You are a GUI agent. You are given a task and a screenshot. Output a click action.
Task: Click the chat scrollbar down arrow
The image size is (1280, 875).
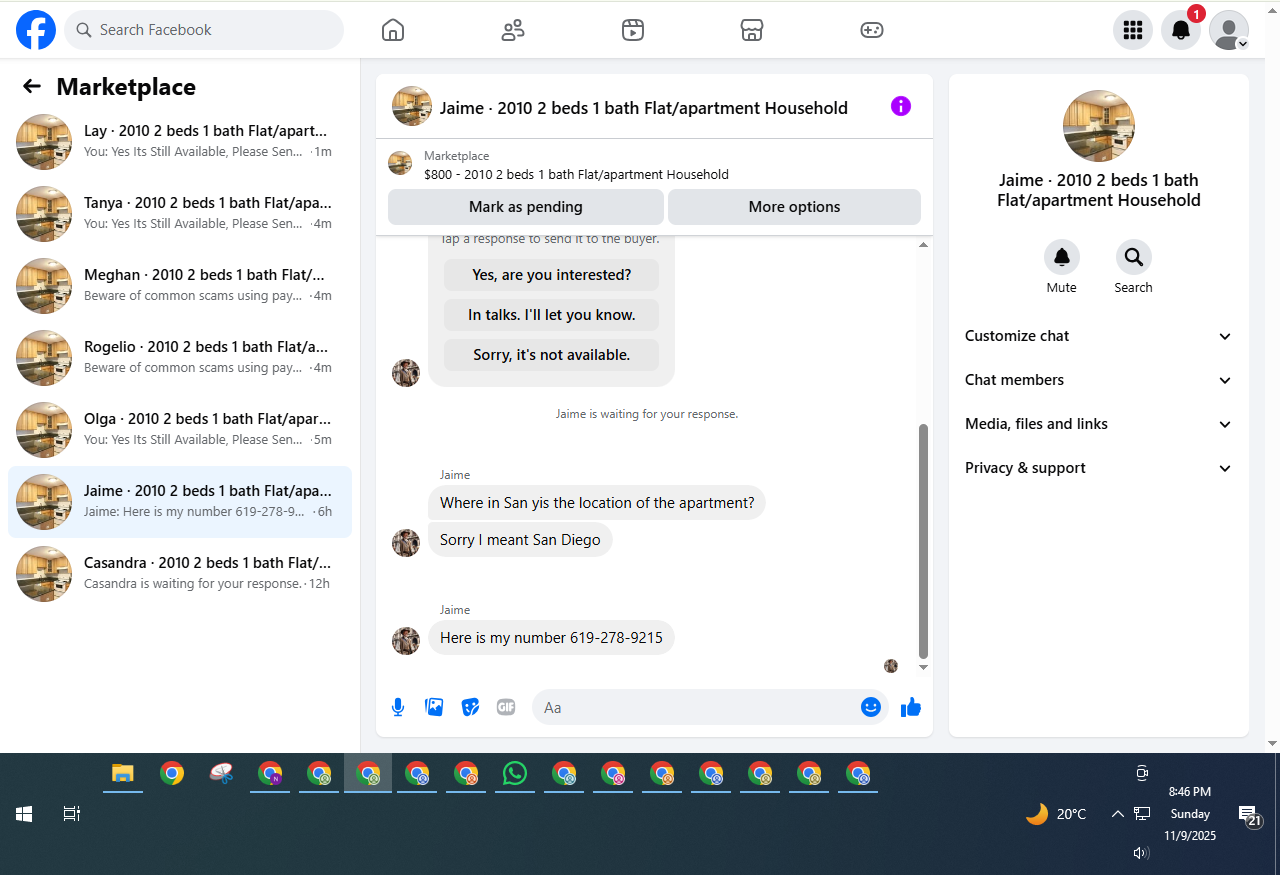923,667
